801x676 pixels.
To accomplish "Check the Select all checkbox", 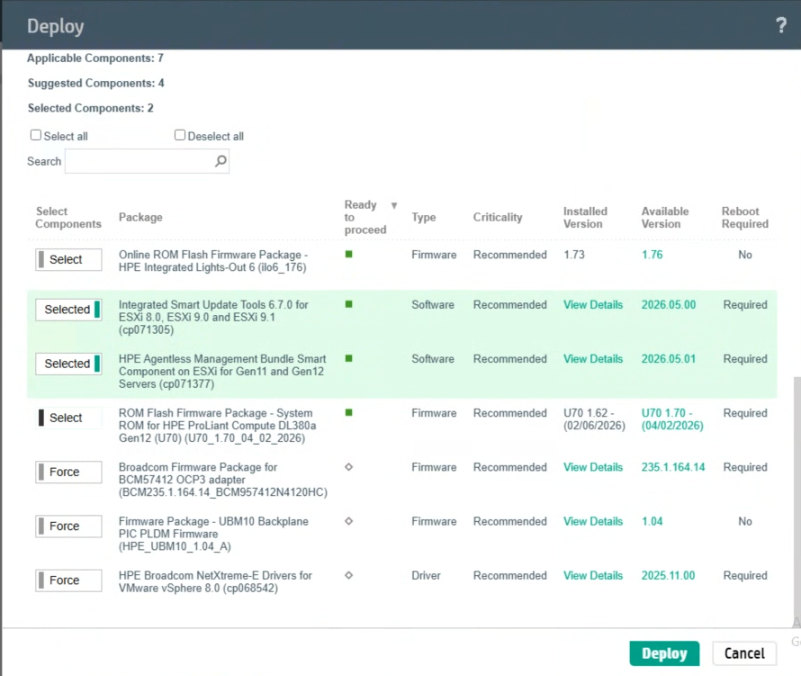I will 36,135.
